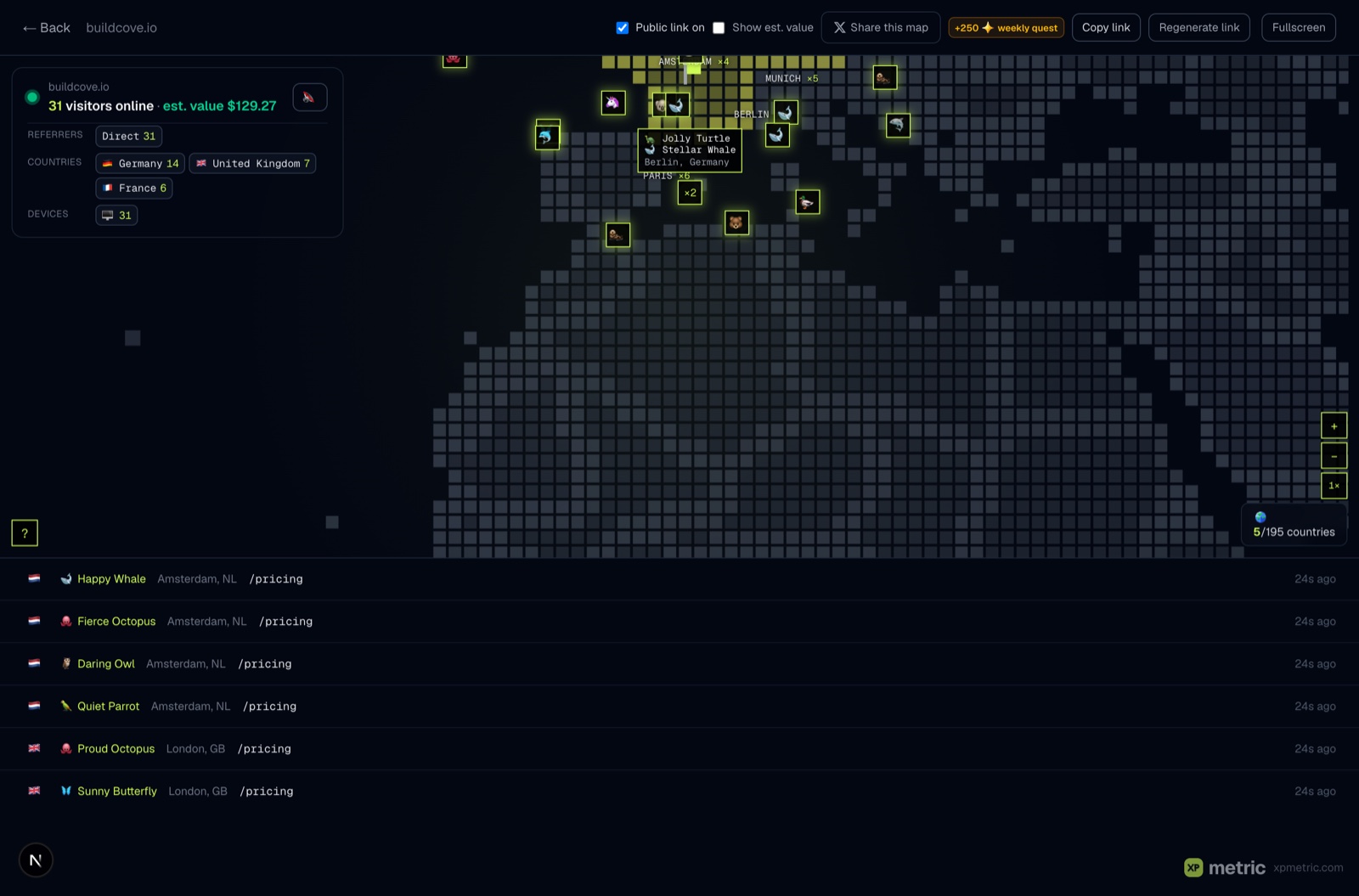Open the +250 weekly quest badge
Viewport: 1359px width, 896px height.
coord(1006,28)
